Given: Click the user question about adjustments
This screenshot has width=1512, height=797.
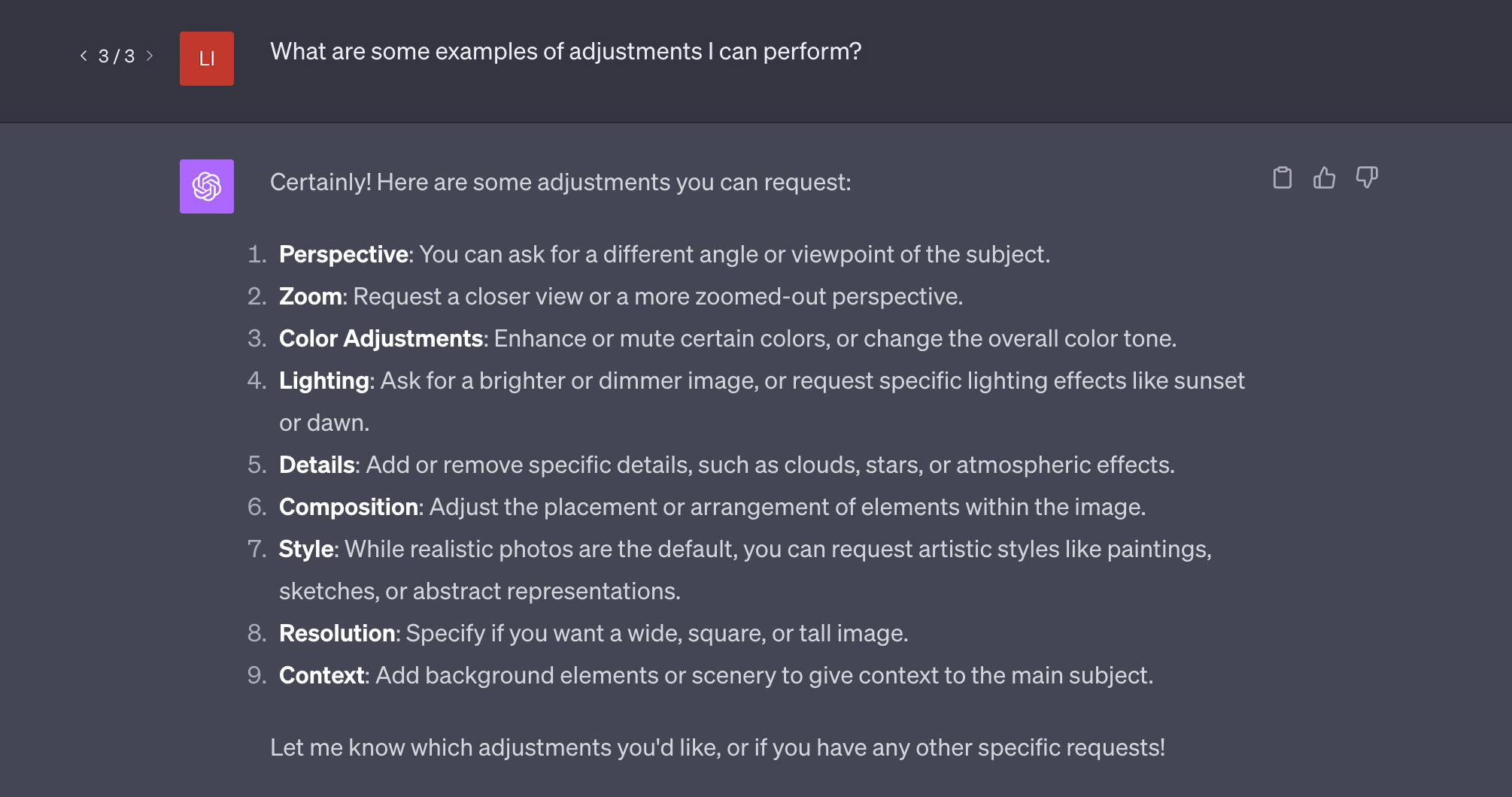Looking at the screenshot, I should coord(566,51).
